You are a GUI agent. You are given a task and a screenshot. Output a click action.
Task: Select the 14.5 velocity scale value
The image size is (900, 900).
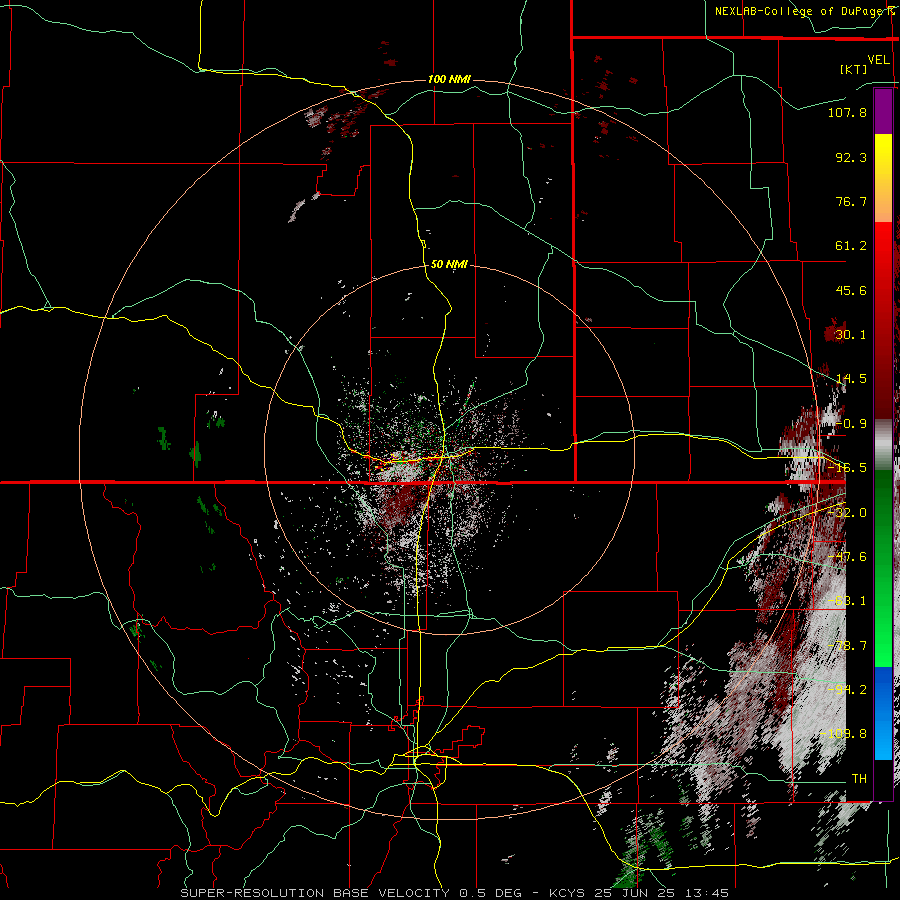tap(851, 379)
